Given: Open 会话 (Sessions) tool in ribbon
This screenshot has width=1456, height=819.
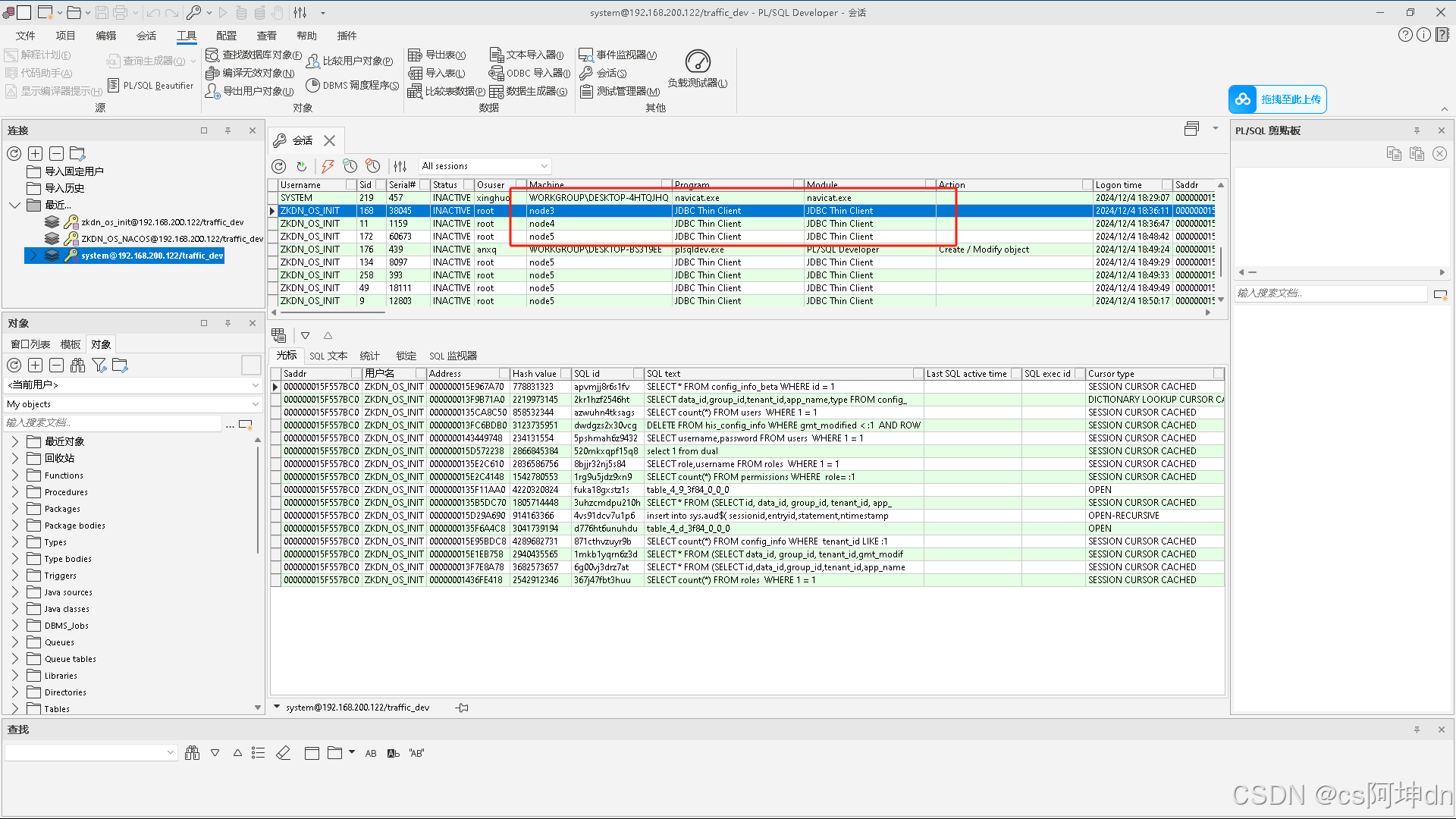Looking at the screenshot, I should coord(603,73).
